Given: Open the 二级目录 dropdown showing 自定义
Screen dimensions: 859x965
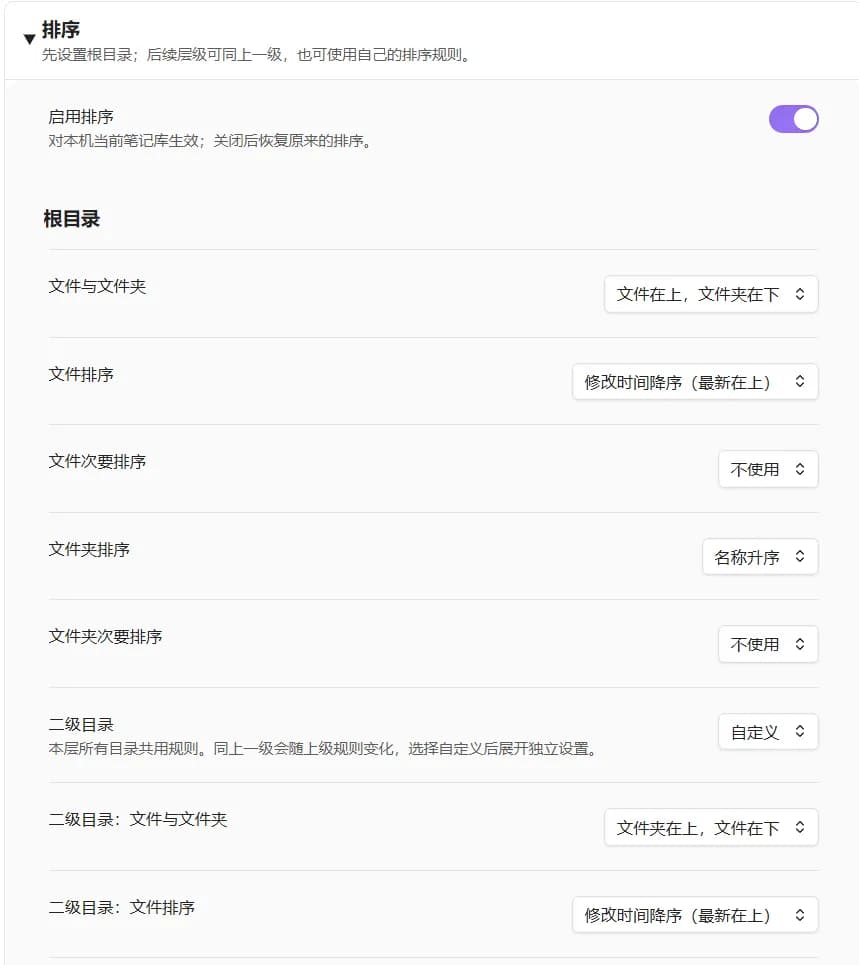Looking at the screenshot, I should (x=768, y=732).
